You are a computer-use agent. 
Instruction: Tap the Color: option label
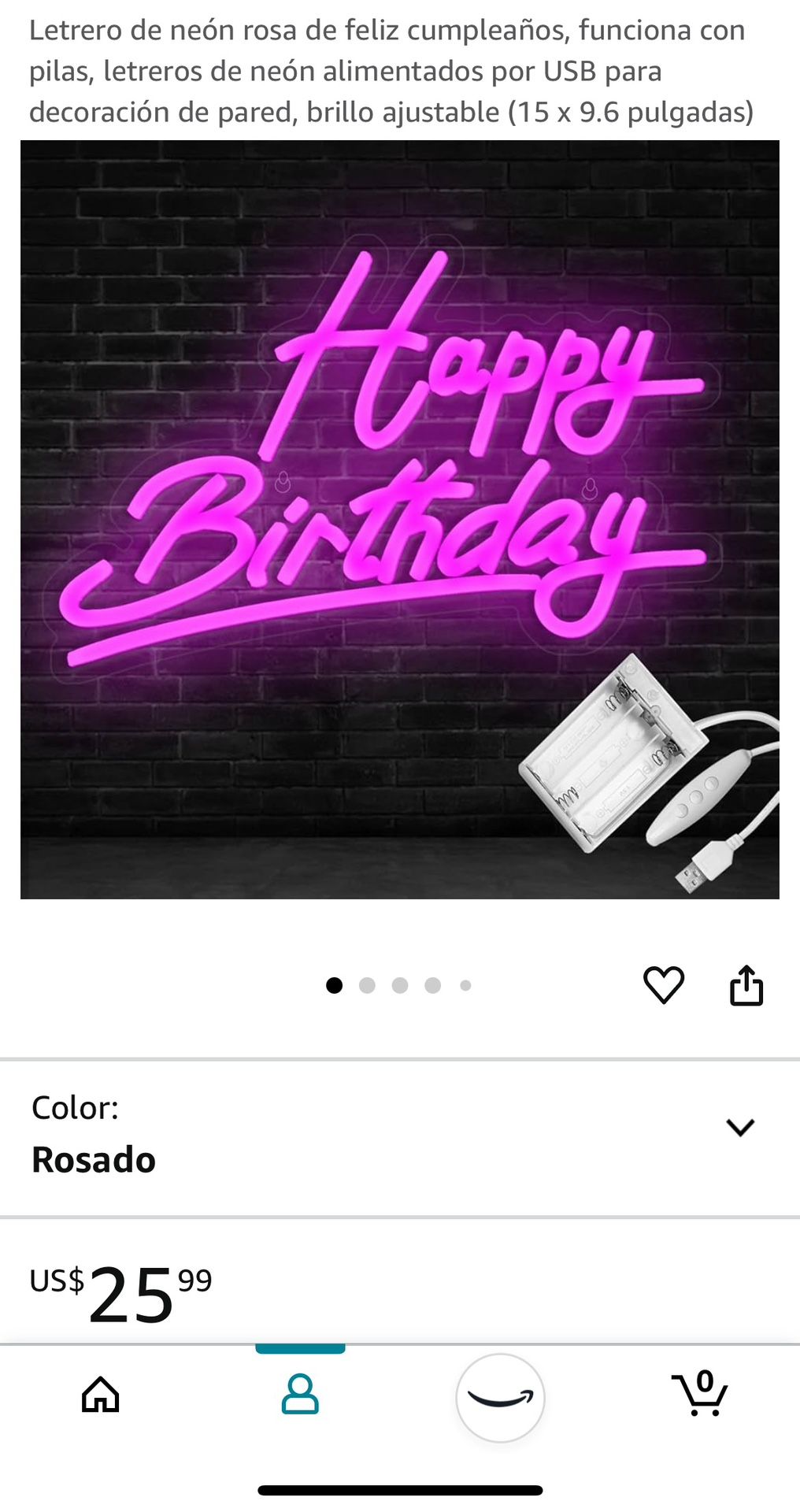[75, 1108]
